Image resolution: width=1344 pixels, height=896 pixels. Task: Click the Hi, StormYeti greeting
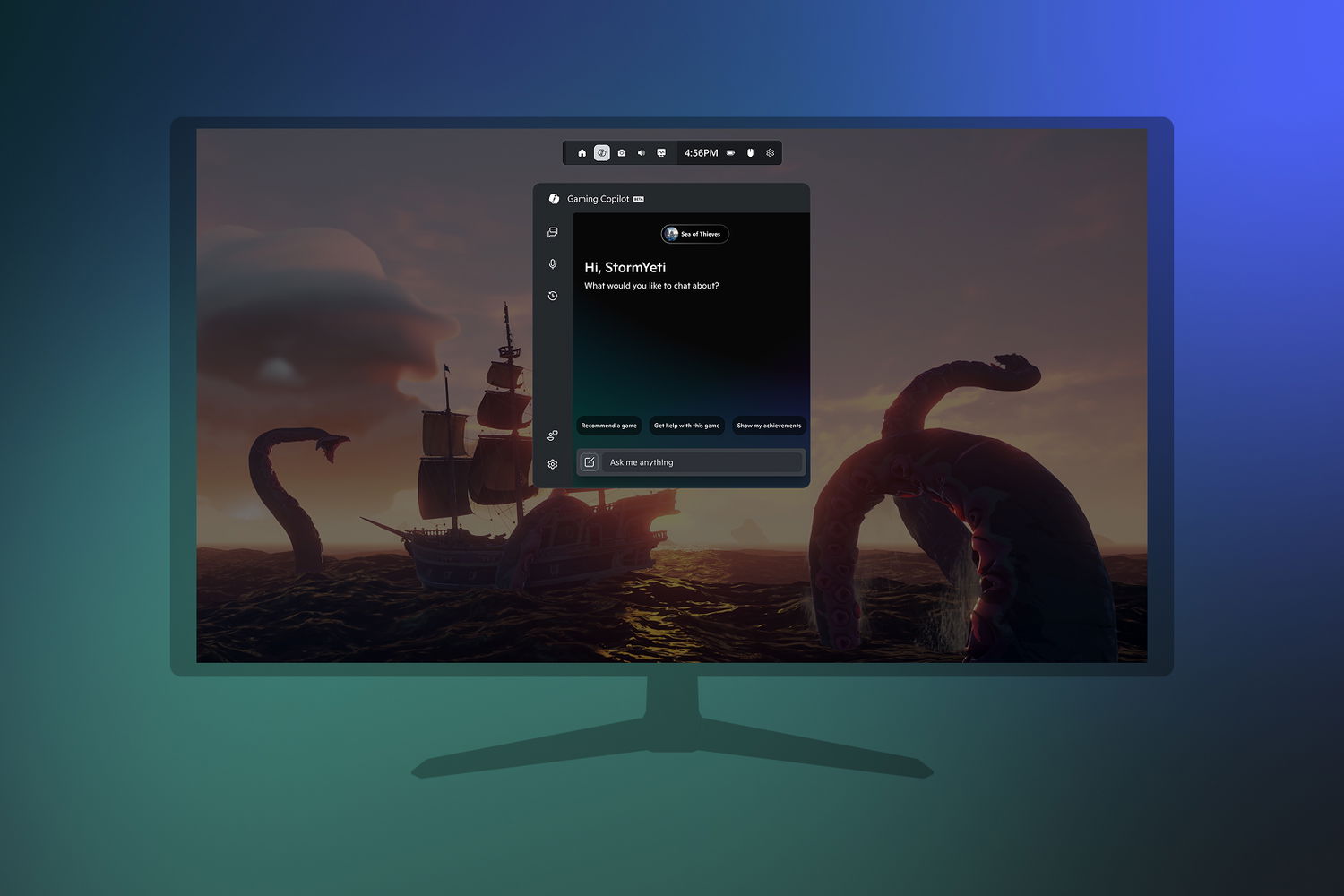coord(625,267)
